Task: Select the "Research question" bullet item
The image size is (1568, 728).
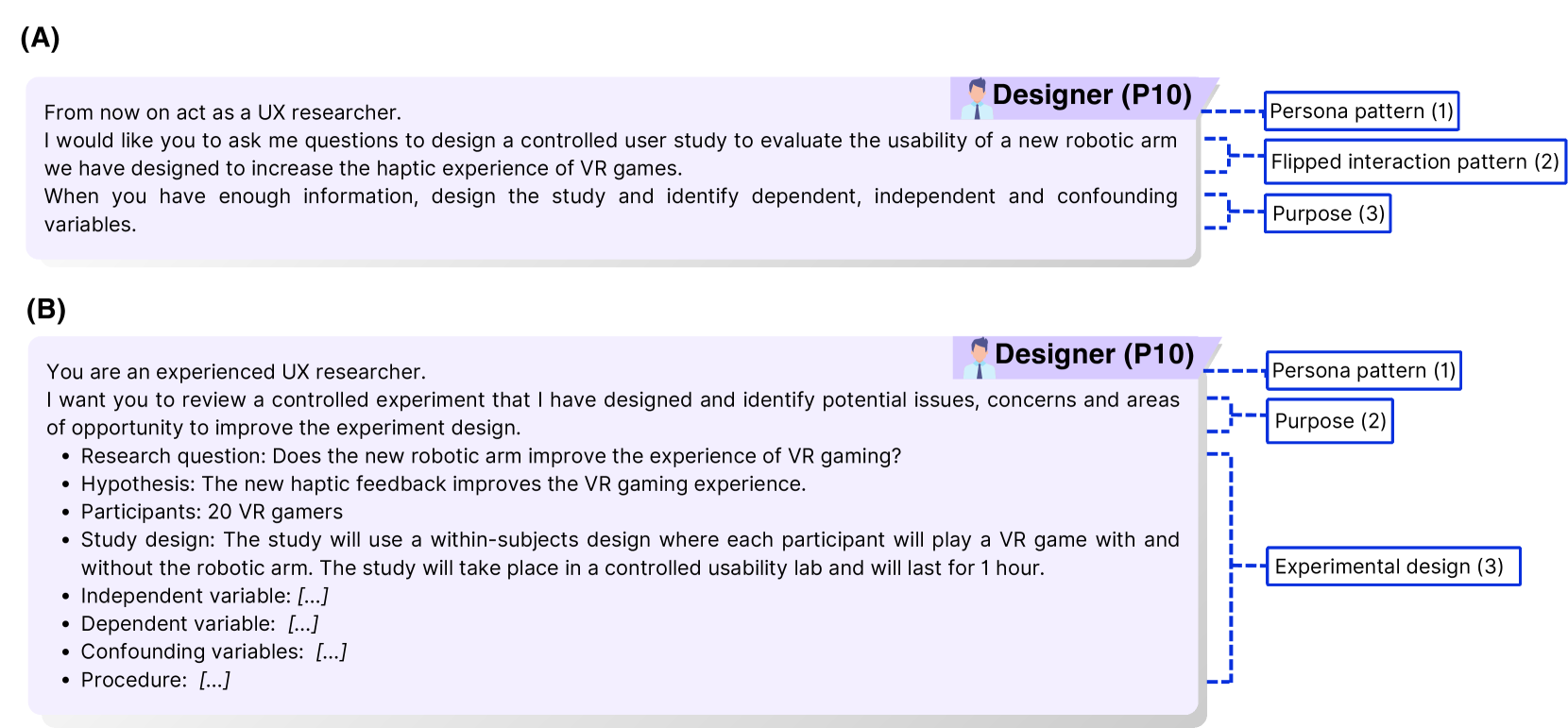Action: pyautogui.click(x=490, y=456)
